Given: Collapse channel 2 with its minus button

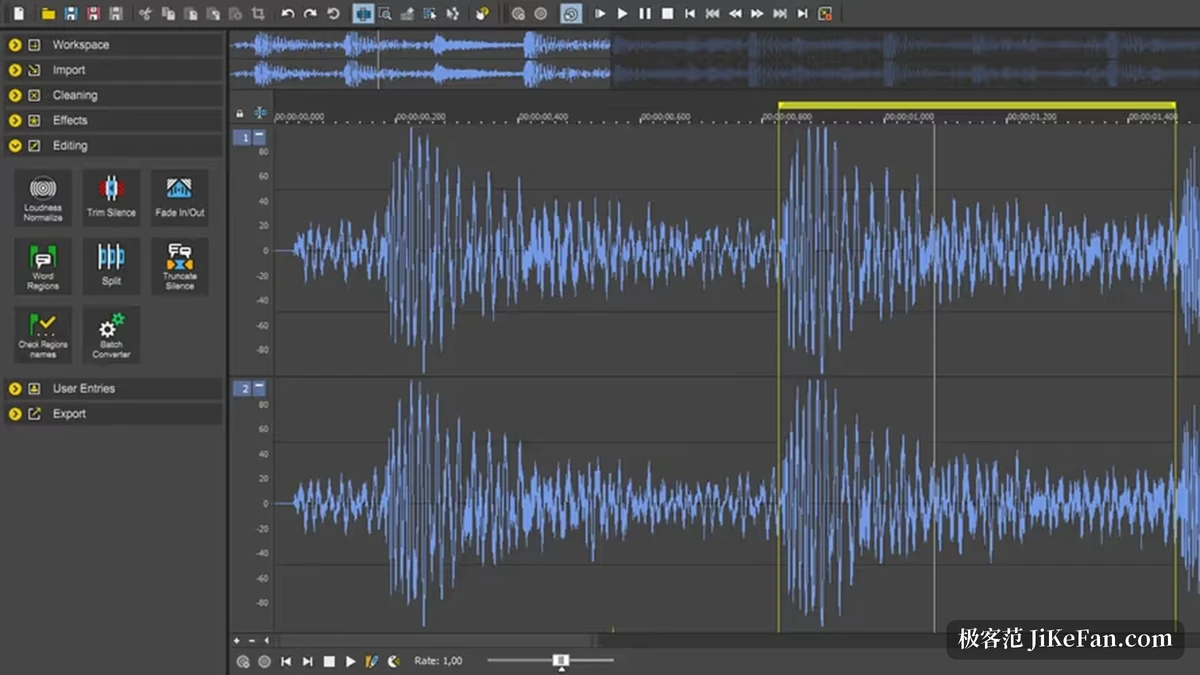Looking at the screenshot, I should tap(259, 388).
